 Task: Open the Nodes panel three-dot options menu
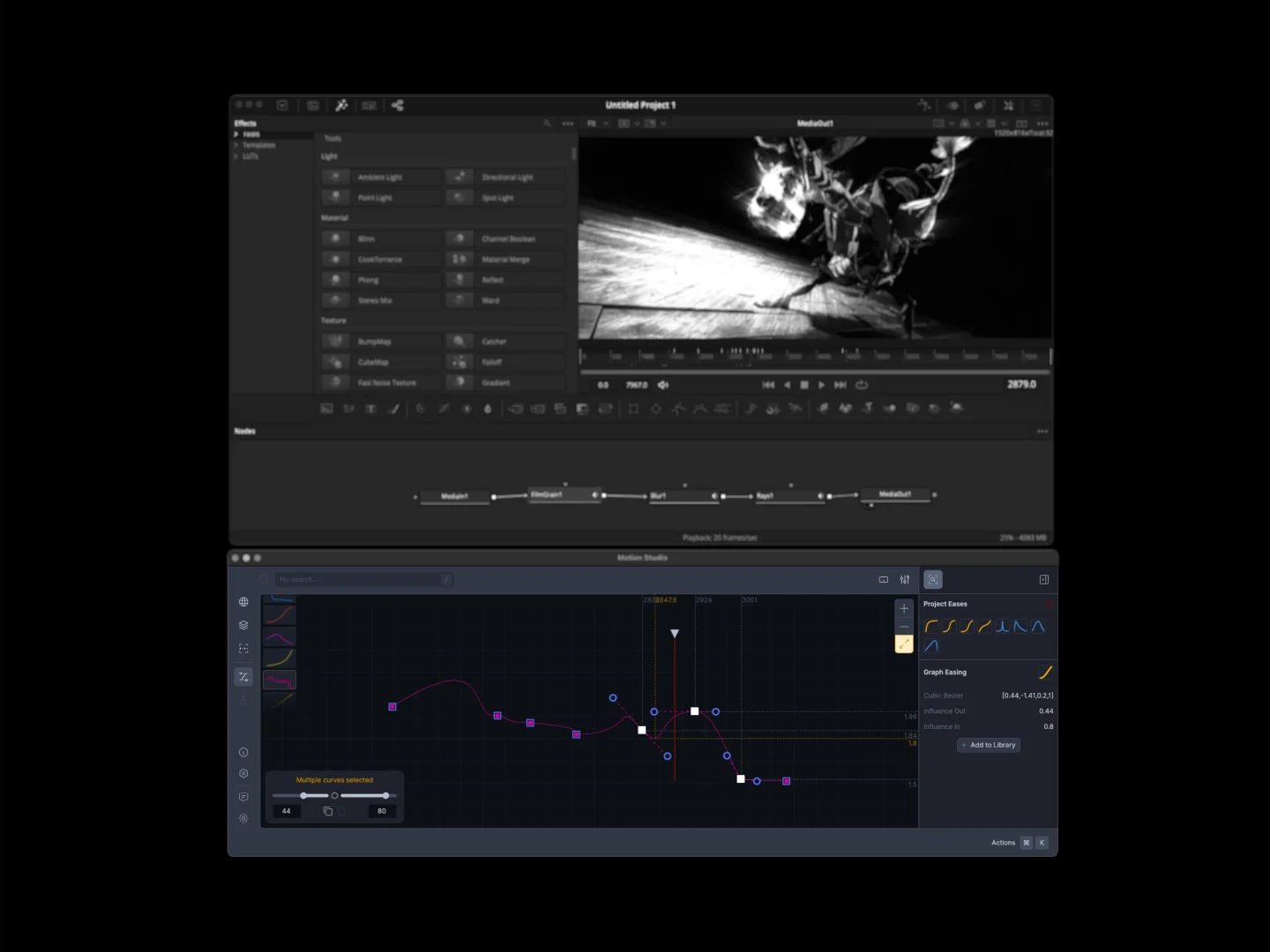1042,431
